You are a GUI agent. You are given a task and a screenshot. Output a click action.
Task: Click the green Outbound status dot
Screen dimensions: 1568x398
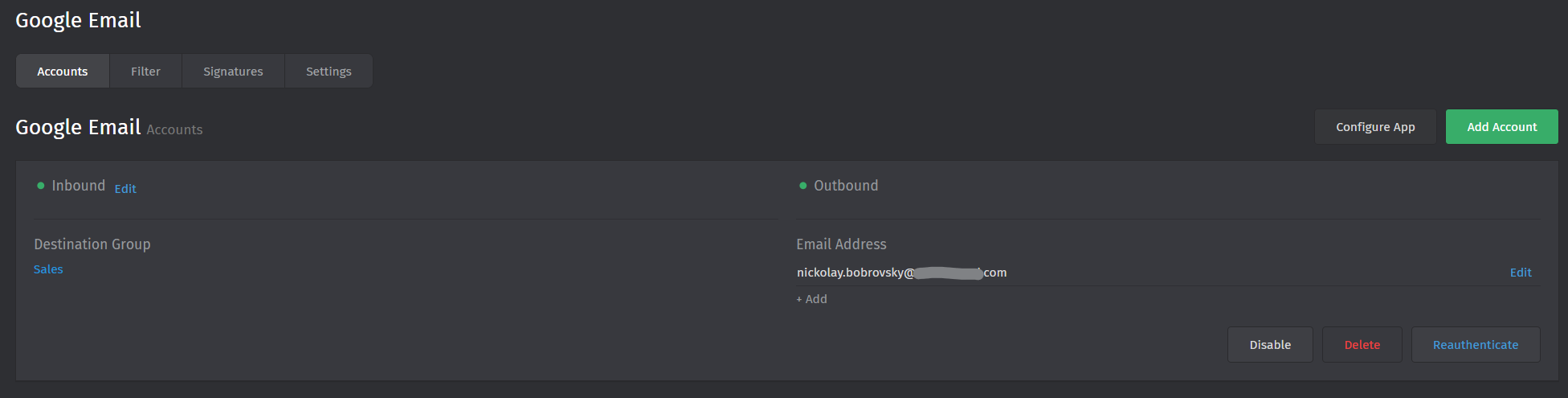(x=802, y=186)
